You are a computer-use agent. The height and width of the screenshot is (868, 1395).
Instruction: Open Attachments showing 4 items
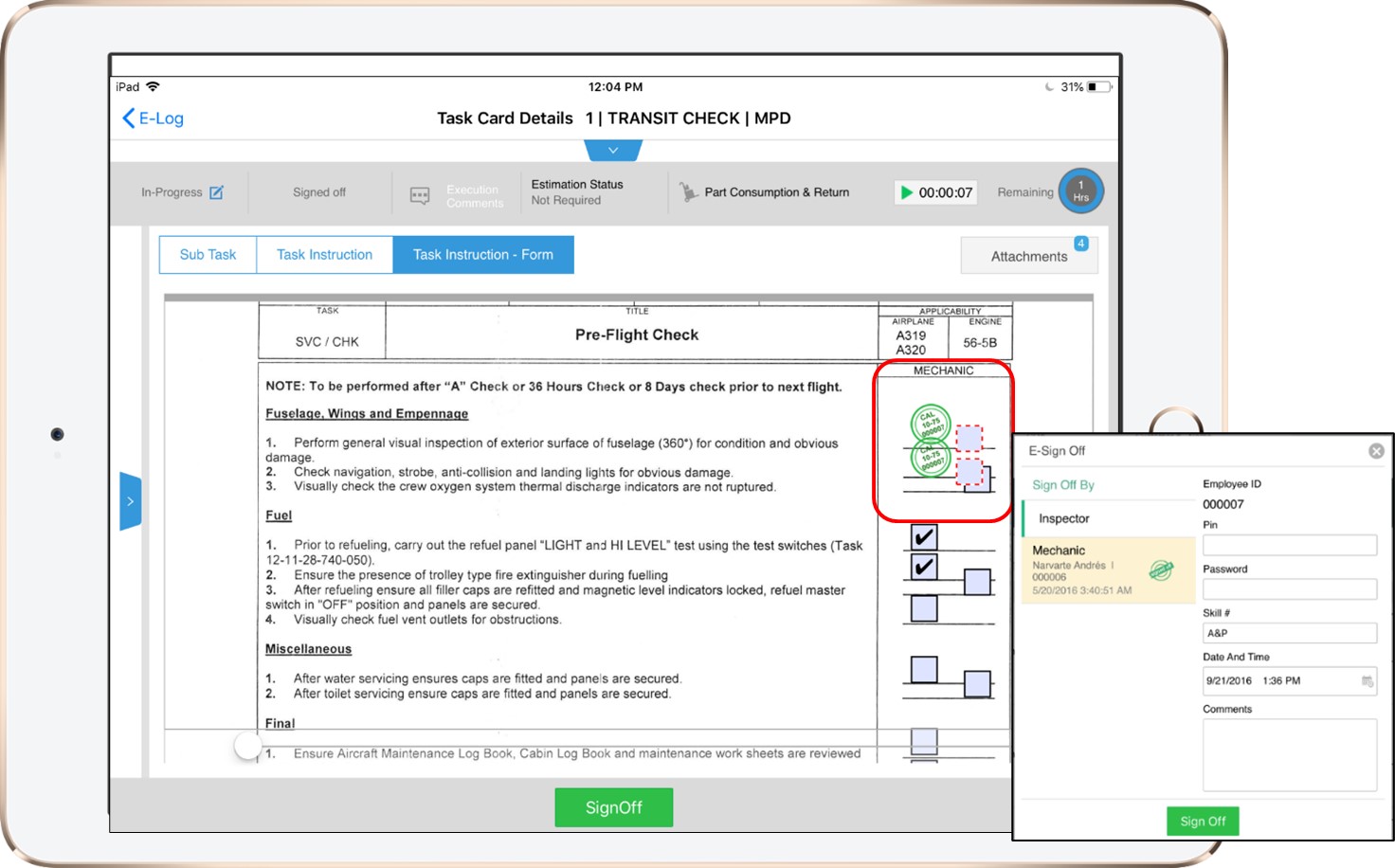point(1029,256)
